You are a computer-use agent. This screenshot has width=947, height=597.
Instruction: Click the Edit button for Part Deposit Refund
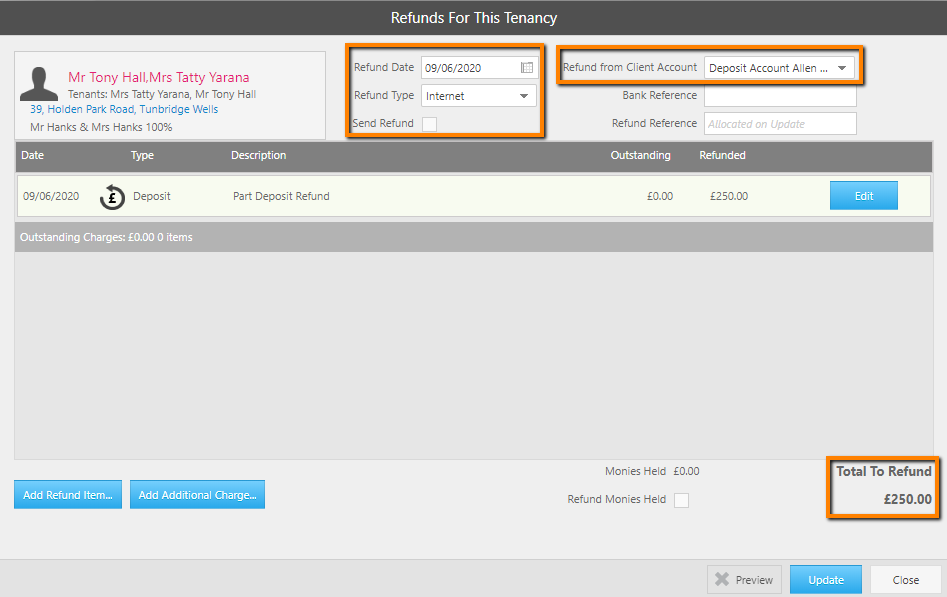click(864, 196)
